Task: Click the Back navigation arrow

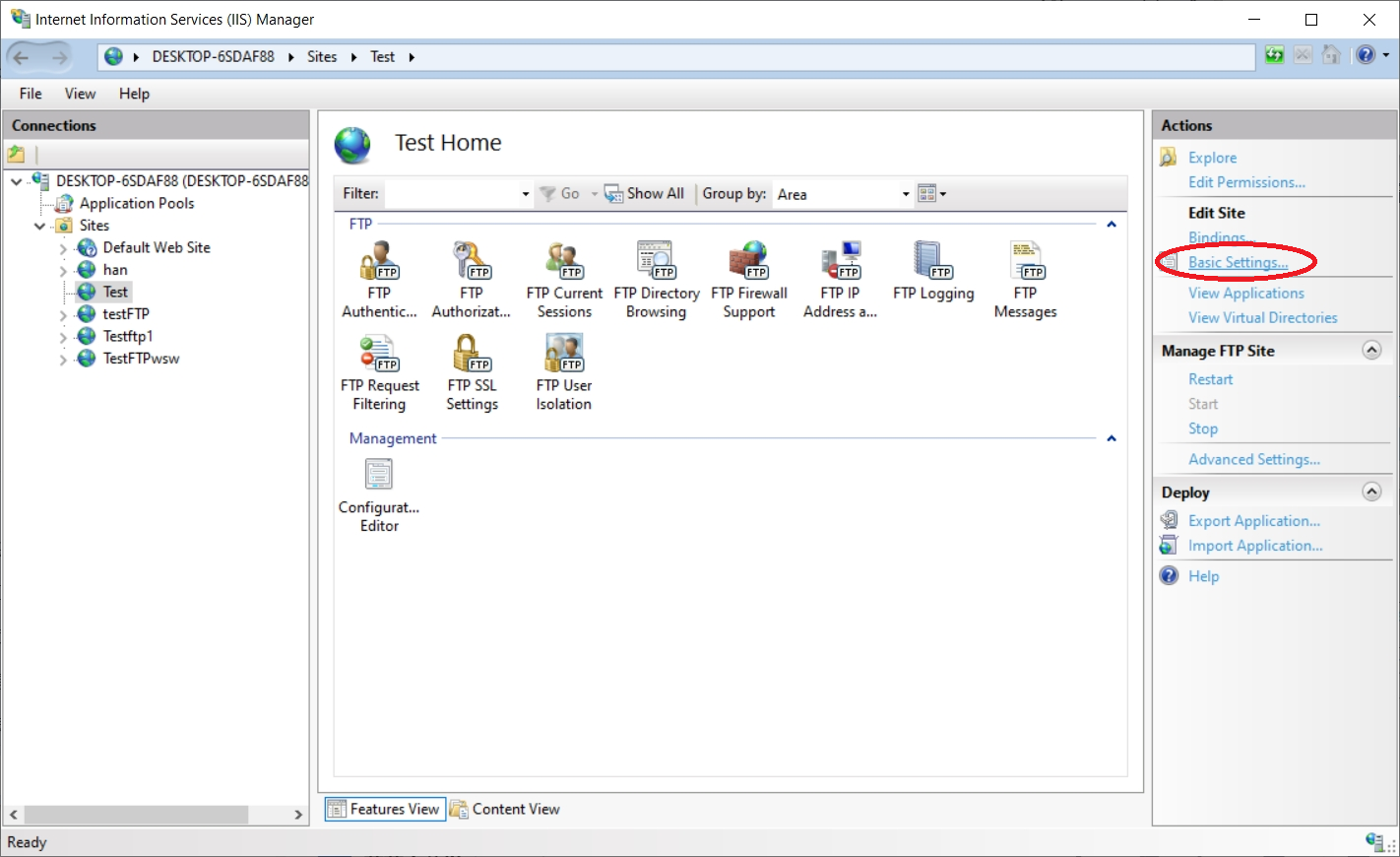Action: (22, 57)
